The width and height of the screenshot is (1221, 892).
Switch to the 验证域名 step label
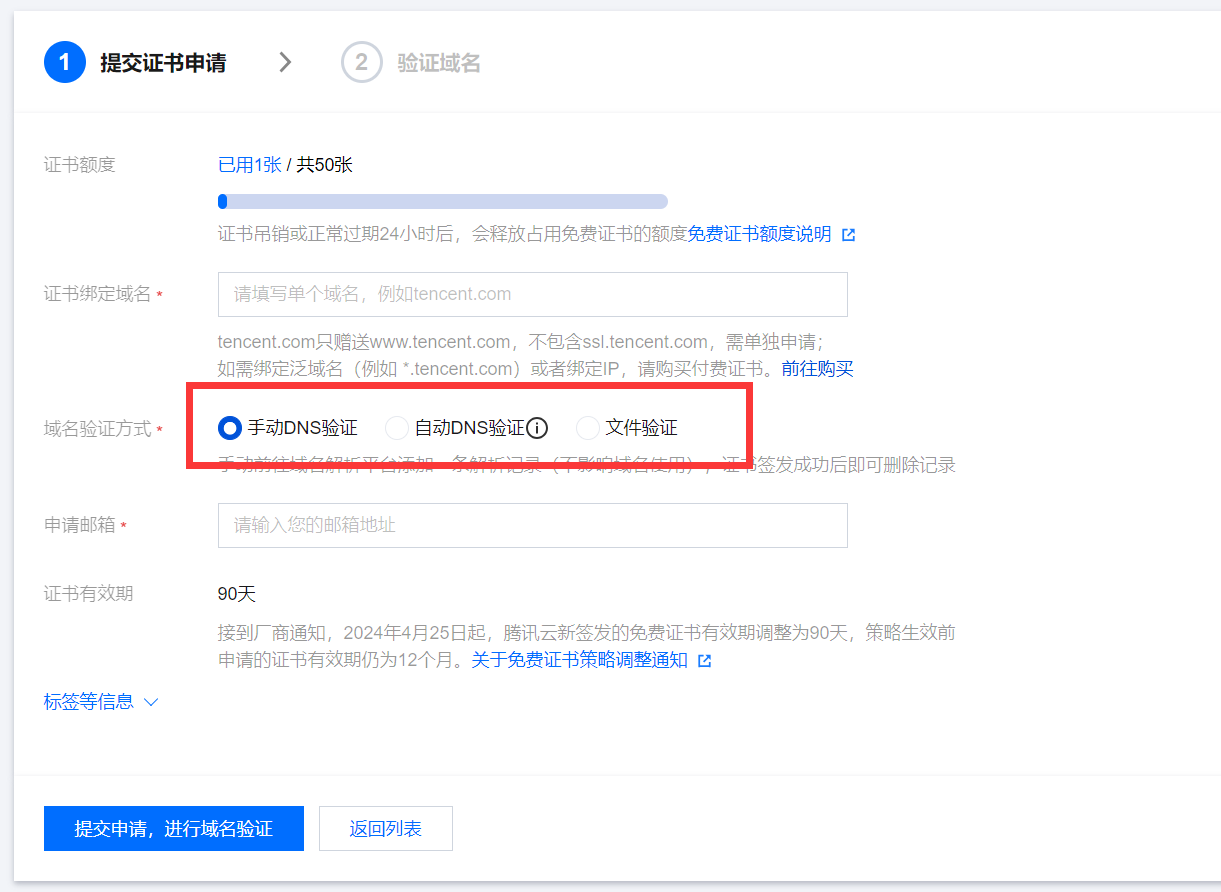(439, 64)
